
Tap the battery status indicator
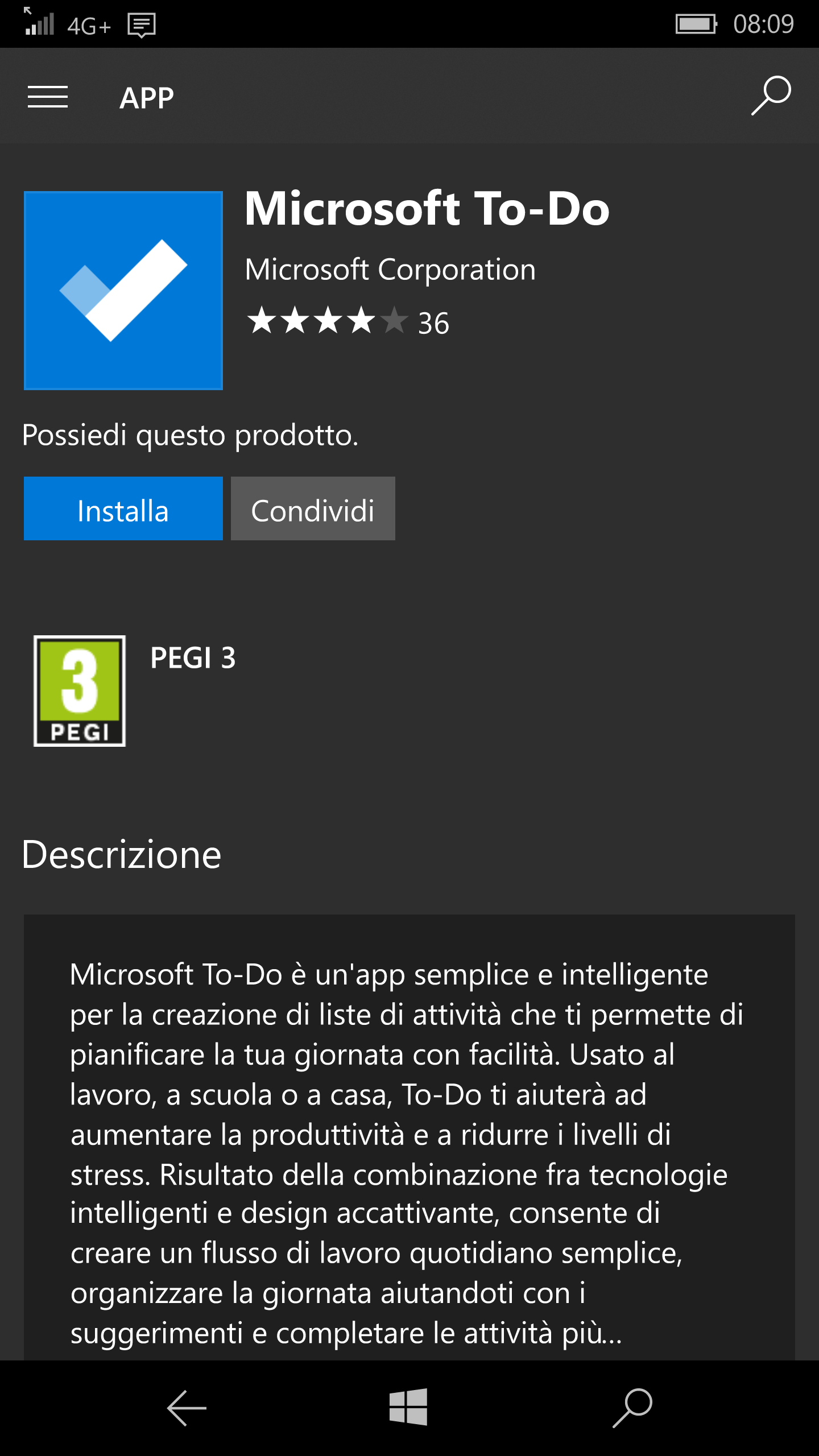coord(696,24)
